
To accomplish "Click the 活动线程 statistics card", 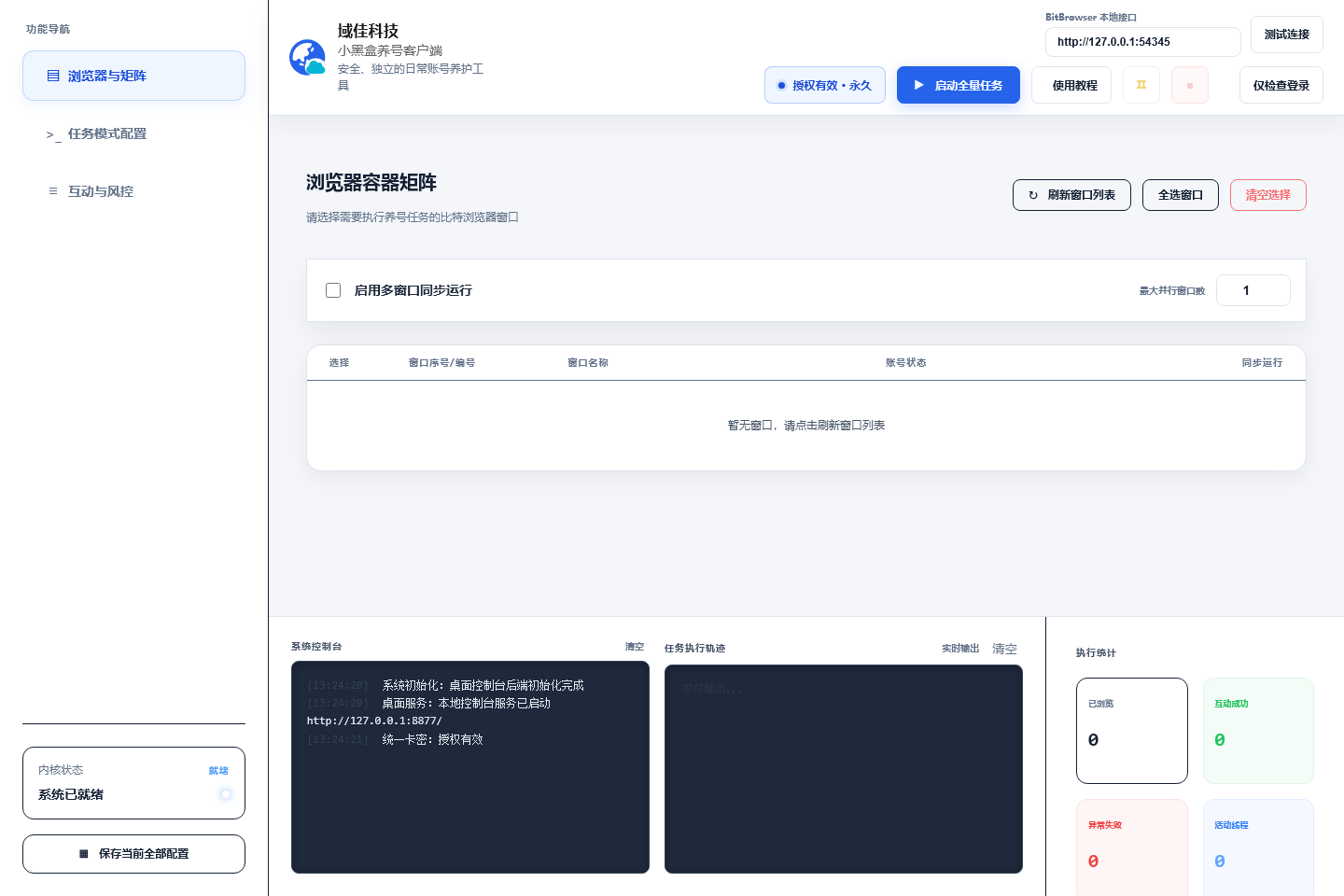I will pos(1258,847).
